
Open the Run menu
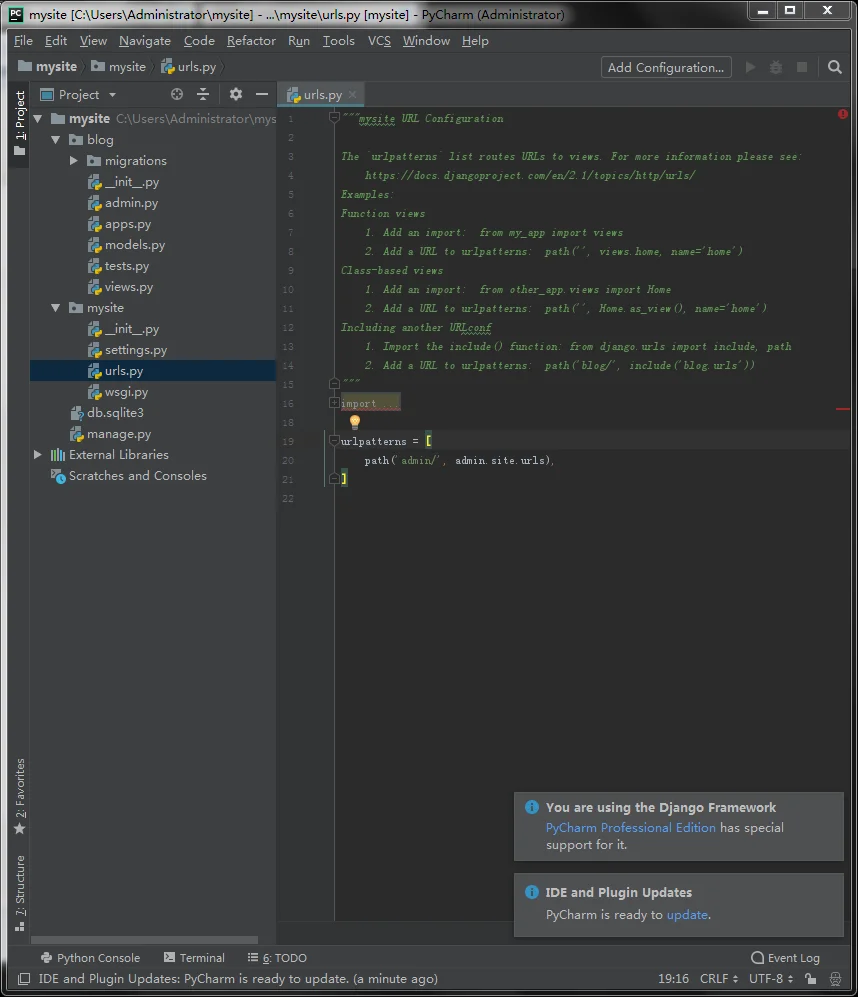tap(298, 41)
